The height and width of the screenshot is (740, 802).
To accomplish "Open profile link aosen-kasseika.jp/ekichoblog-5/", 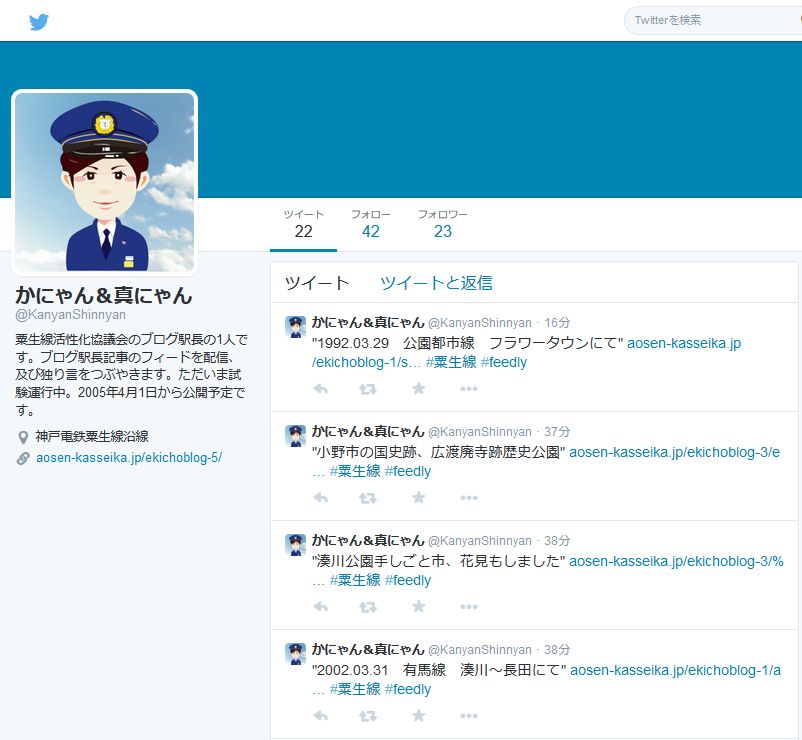I will [129, 458].
